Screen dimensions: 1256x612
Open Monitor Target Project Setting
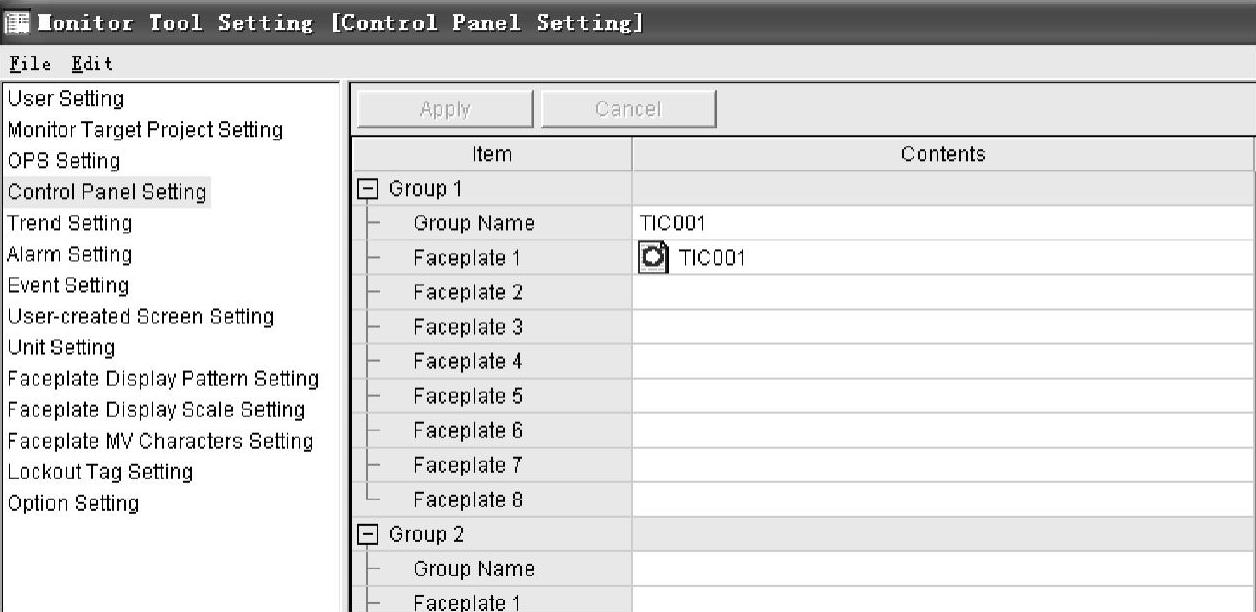point(145,130)
